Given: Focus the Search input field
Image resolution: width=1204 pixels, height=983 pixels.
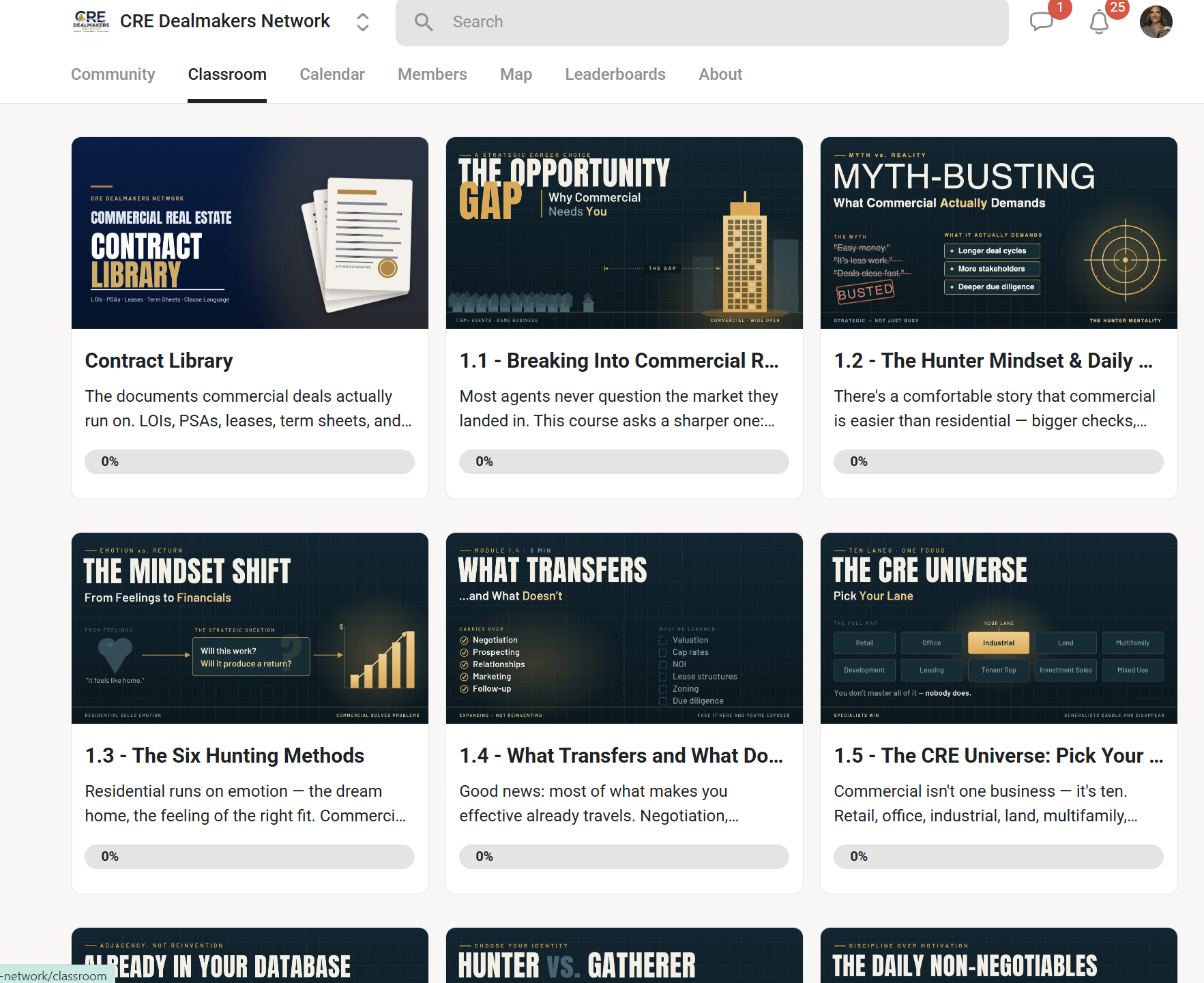Looking at the screenshot, I should (702, 22).
